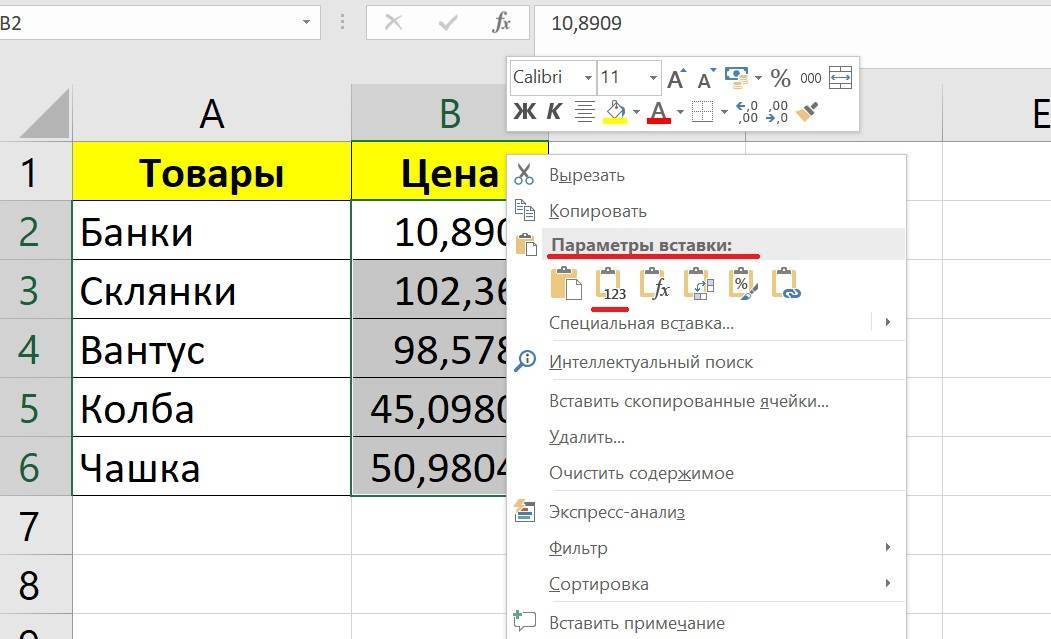Click the Copy icon next to Копировать

pyautogui.click(x=524, y=211)
